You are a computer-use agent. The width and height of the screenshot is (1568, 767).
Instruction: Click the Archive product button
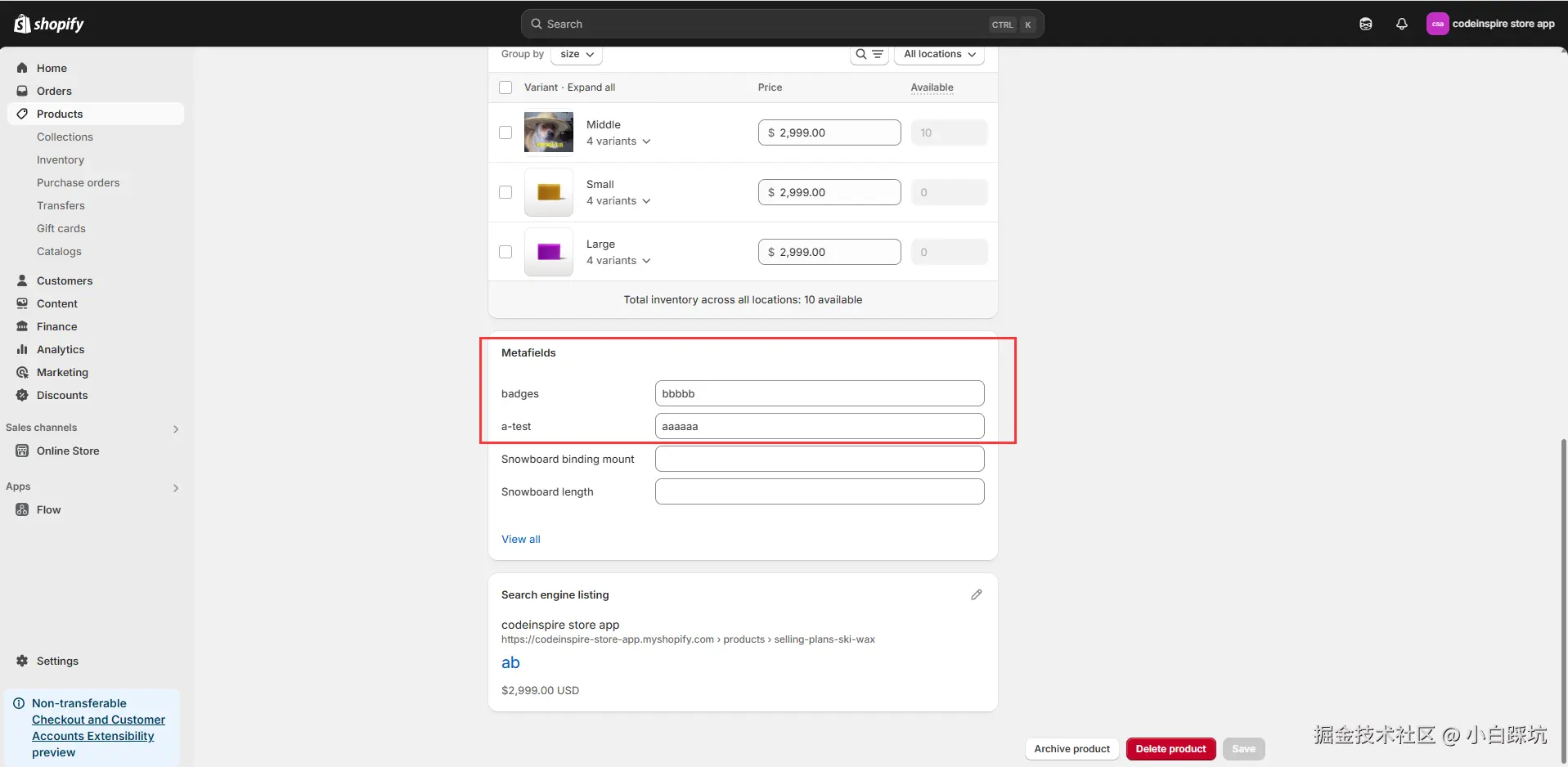(1072, 749)
